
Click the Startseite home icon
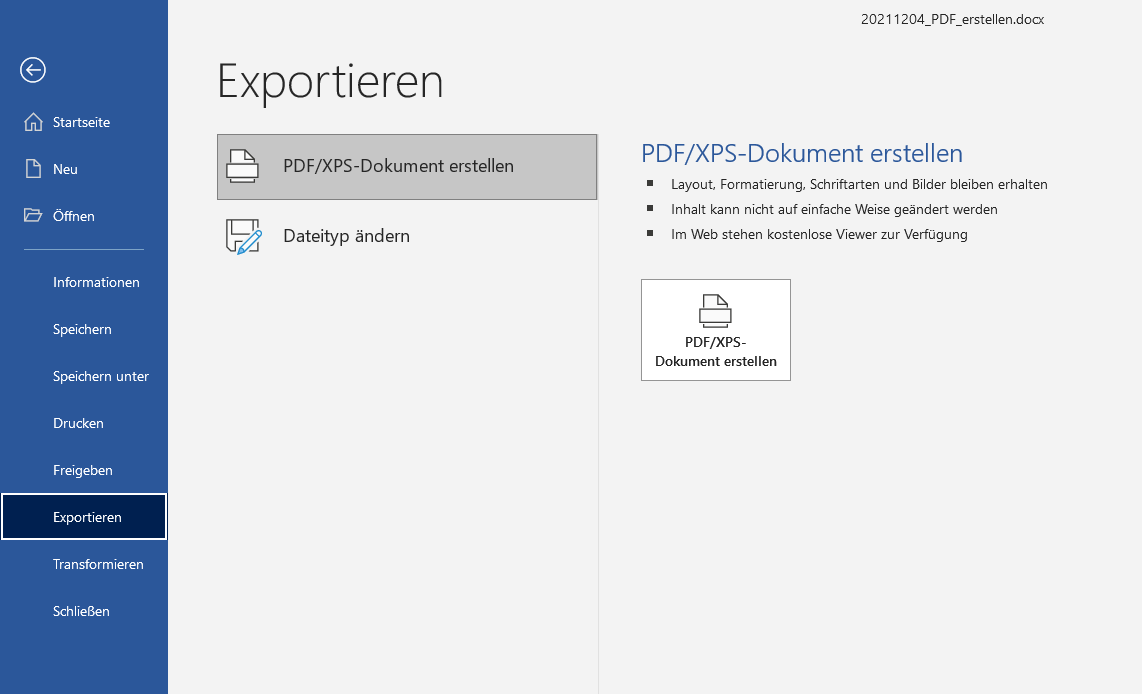coord(33,122)
